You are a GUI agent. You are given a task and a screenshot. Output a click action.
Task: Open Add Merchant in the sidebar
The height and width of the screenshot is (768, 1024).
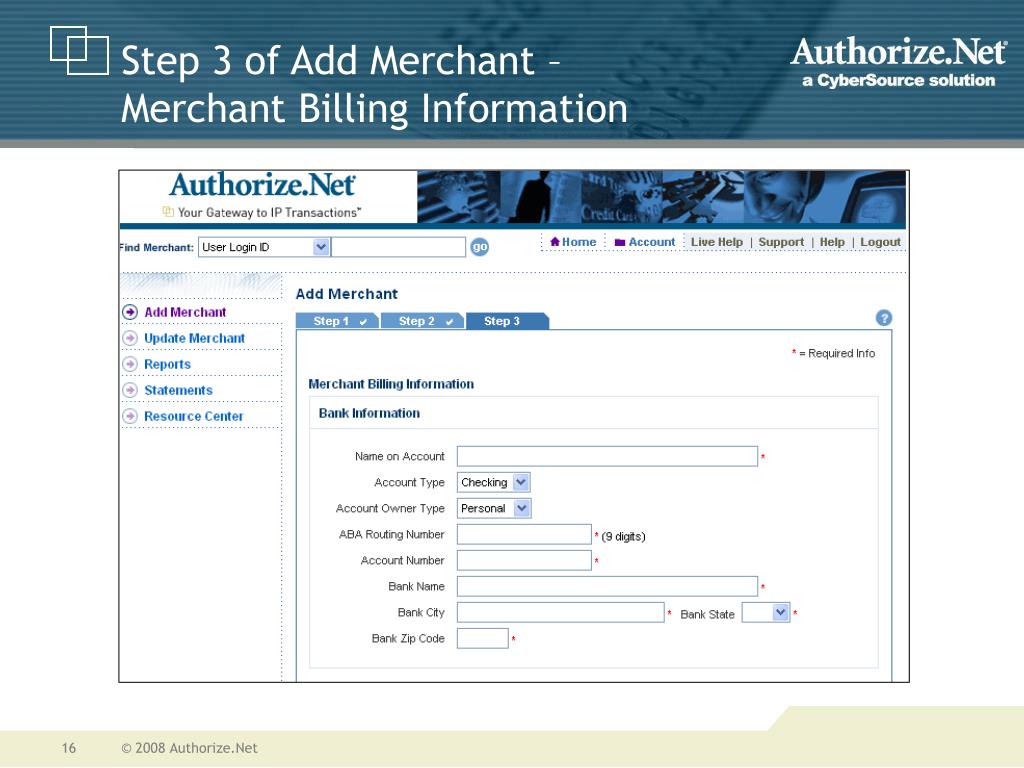click(185, 312)
